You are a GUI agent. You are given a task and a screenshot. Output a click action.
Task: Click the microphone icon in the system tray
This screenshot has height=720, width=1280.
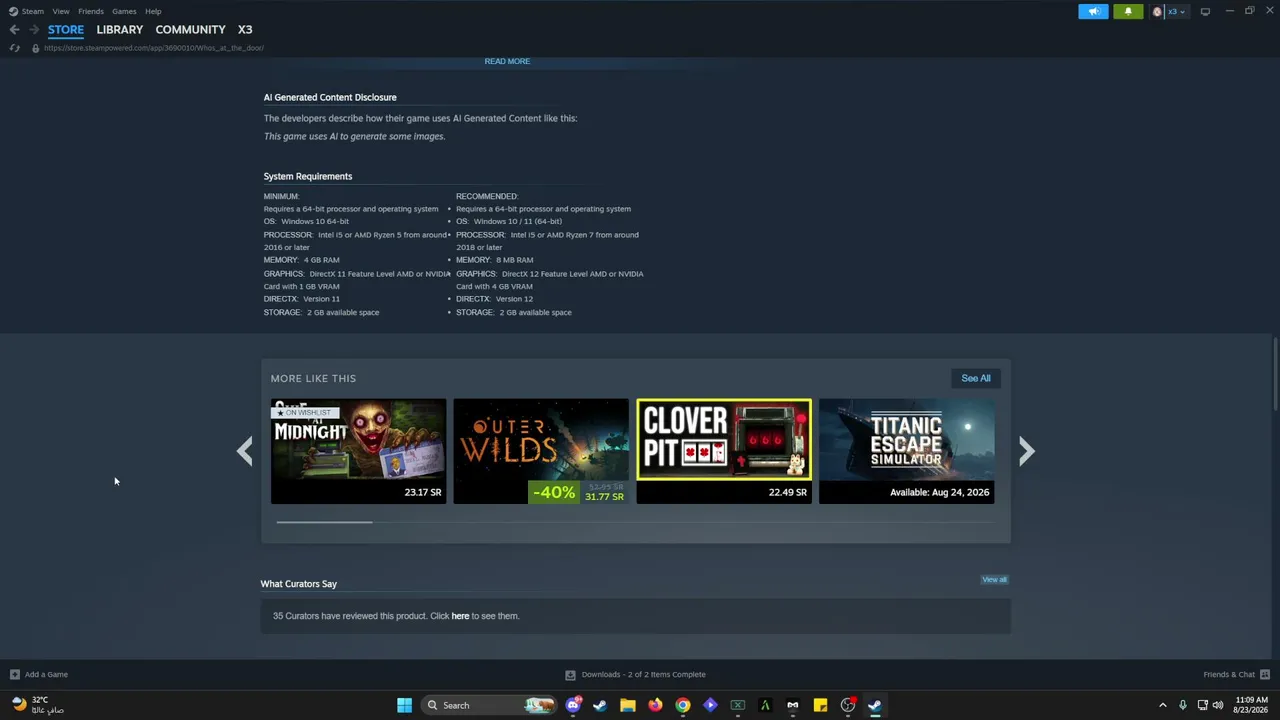coord(1183,705)
